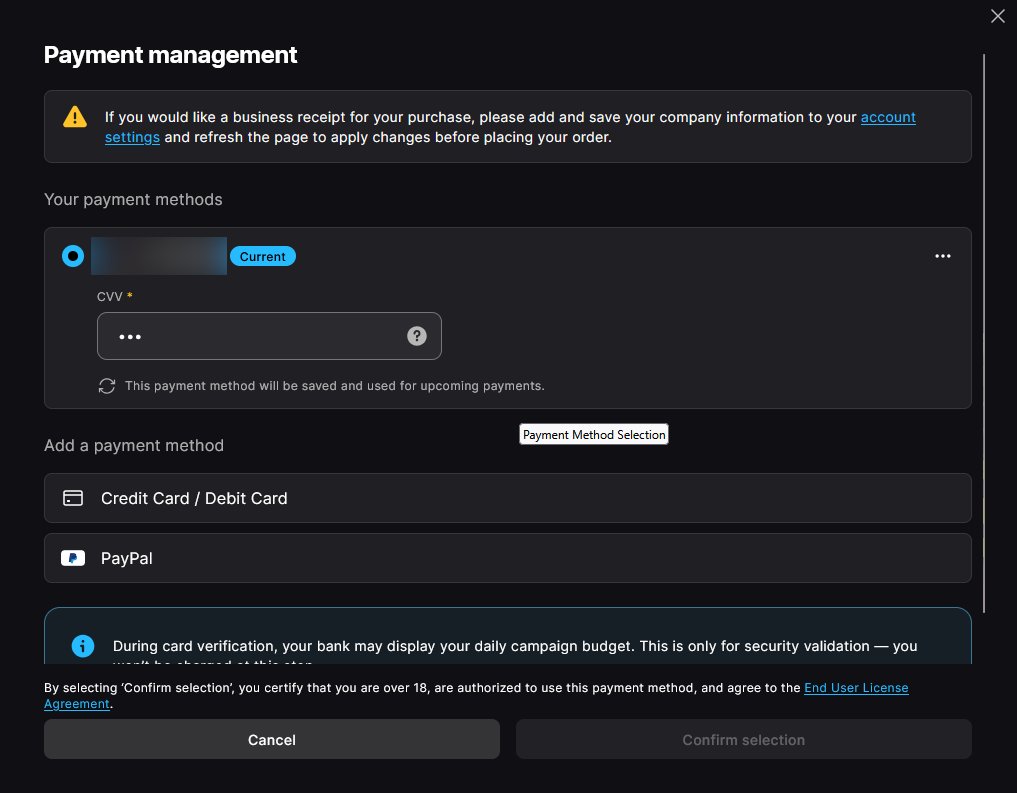Click the CVV help question mark icon
The image size is (1017, 793).
tap(416, 336)
